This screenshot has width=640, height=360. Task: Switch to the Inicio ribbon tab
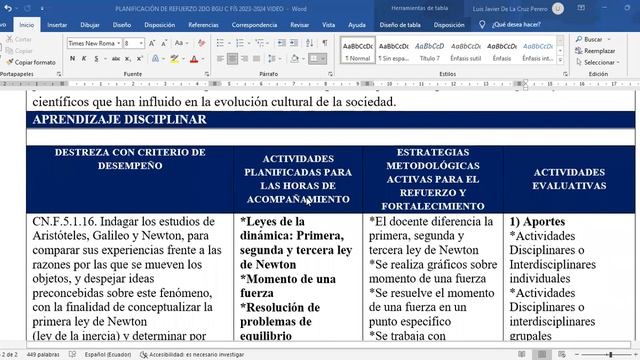pos(27,25)
